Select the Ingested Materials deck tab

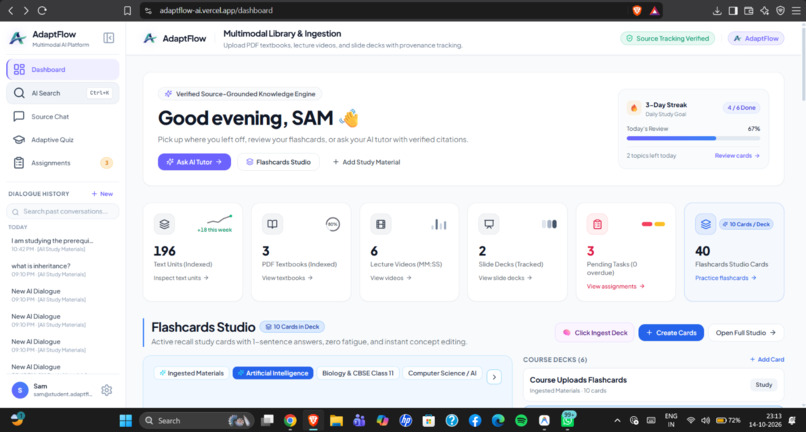click(x=191, y=373)
